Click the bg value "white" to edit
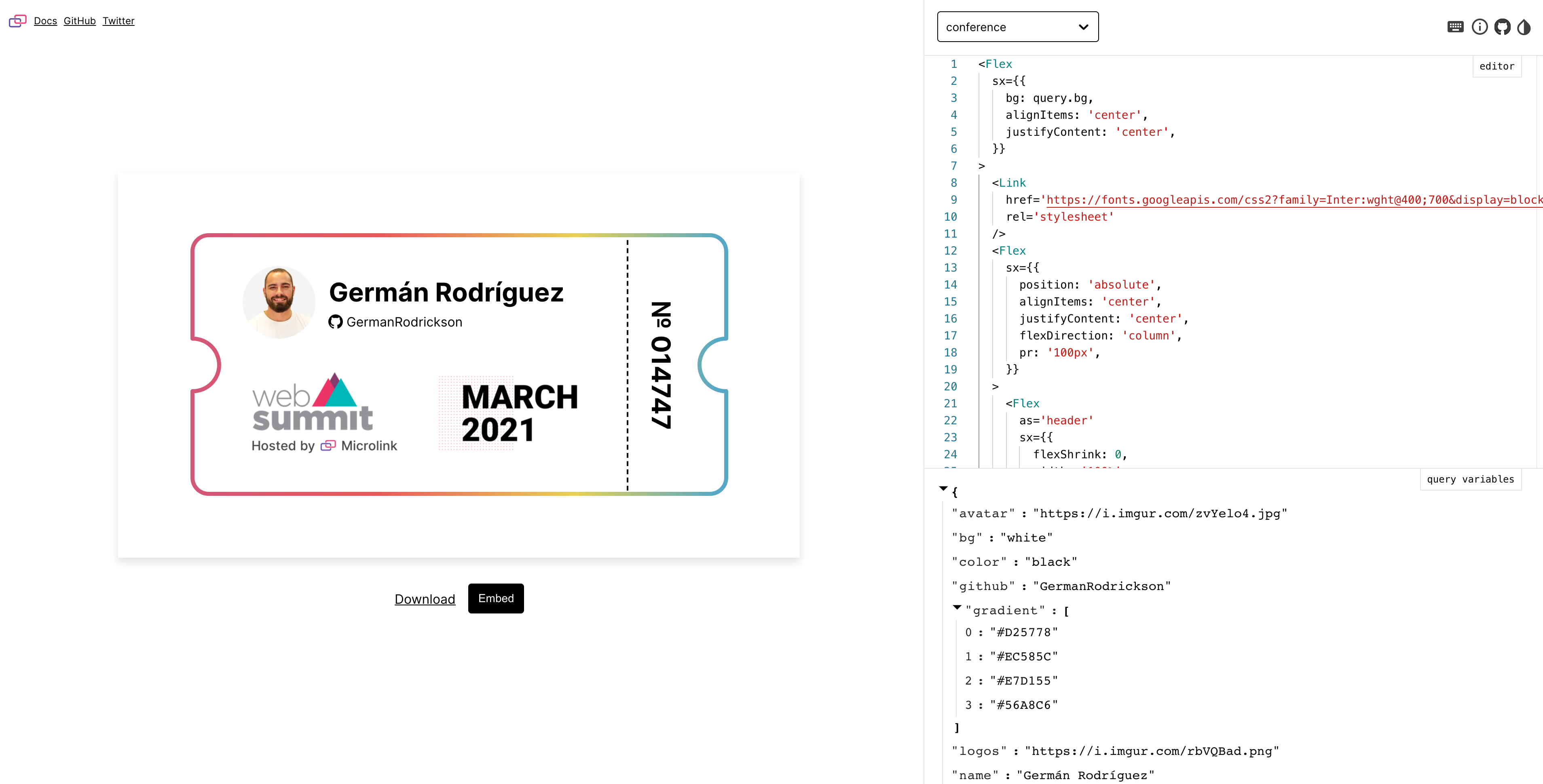 point(1026,538)
